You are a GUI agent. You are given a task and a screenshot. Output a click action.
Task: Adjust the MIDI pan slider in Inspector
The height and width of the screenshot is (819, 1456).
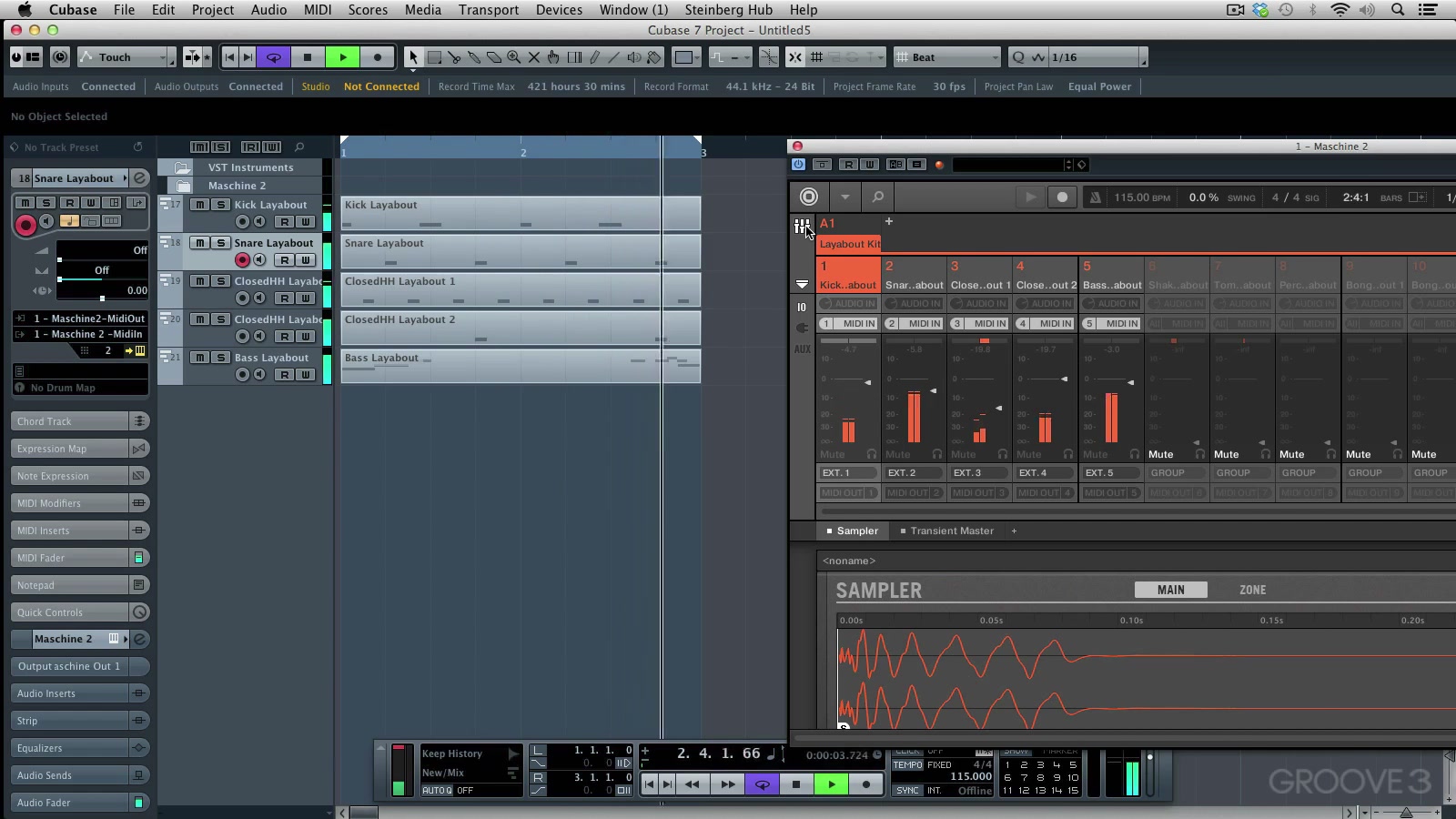point(102,280)
